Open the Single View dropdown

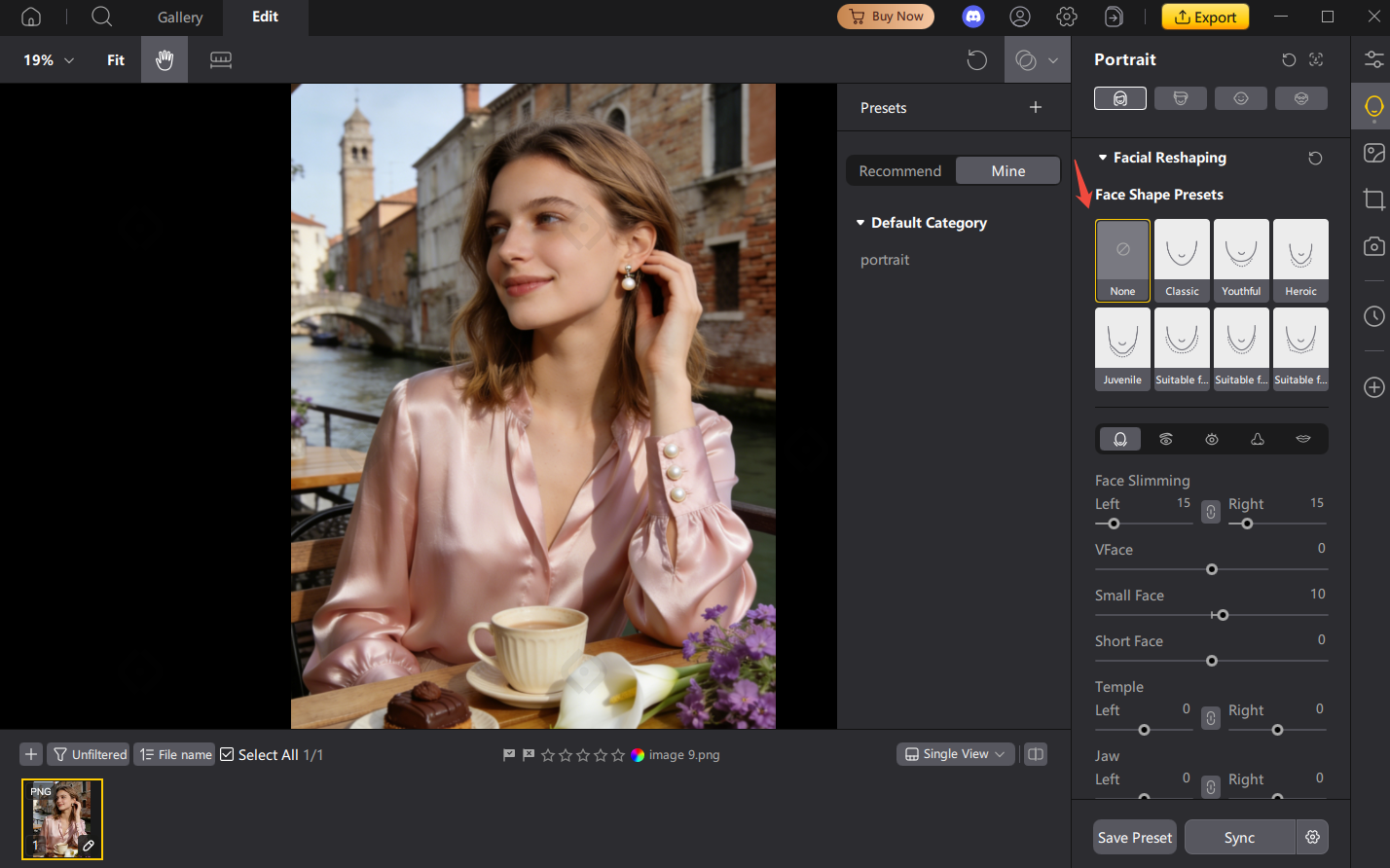(954, 754)
